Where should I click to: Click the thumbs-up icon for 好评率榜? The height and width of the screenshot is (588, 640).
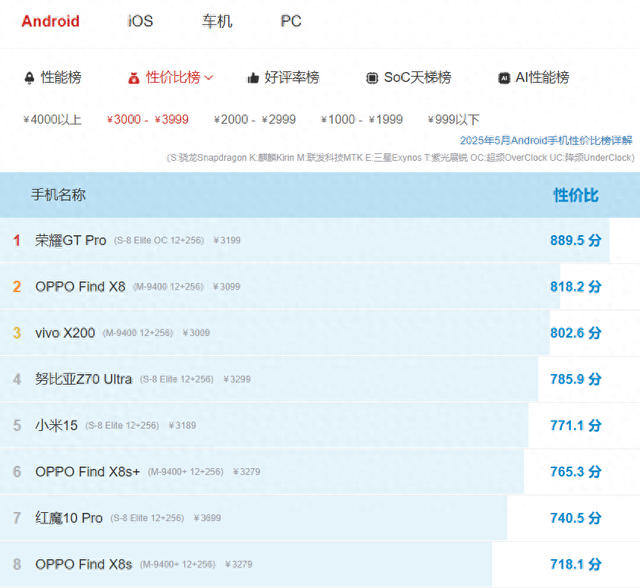tap(253, 78)
